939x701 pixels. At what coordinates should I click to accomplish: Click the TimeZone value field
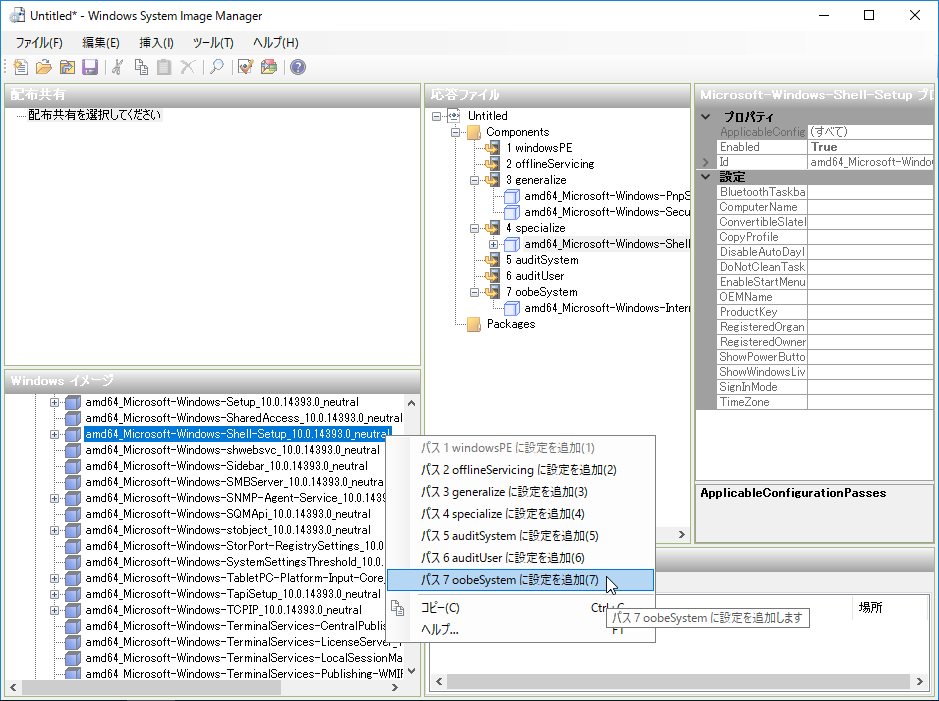click(870, 402)
